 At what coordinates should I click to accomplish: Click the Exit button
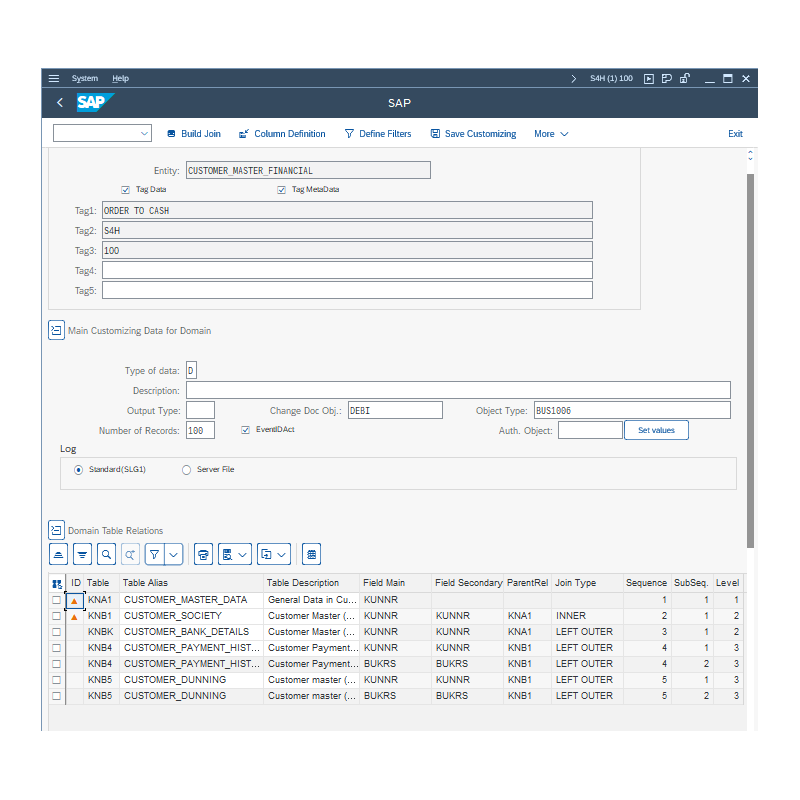tap(735, 134)
